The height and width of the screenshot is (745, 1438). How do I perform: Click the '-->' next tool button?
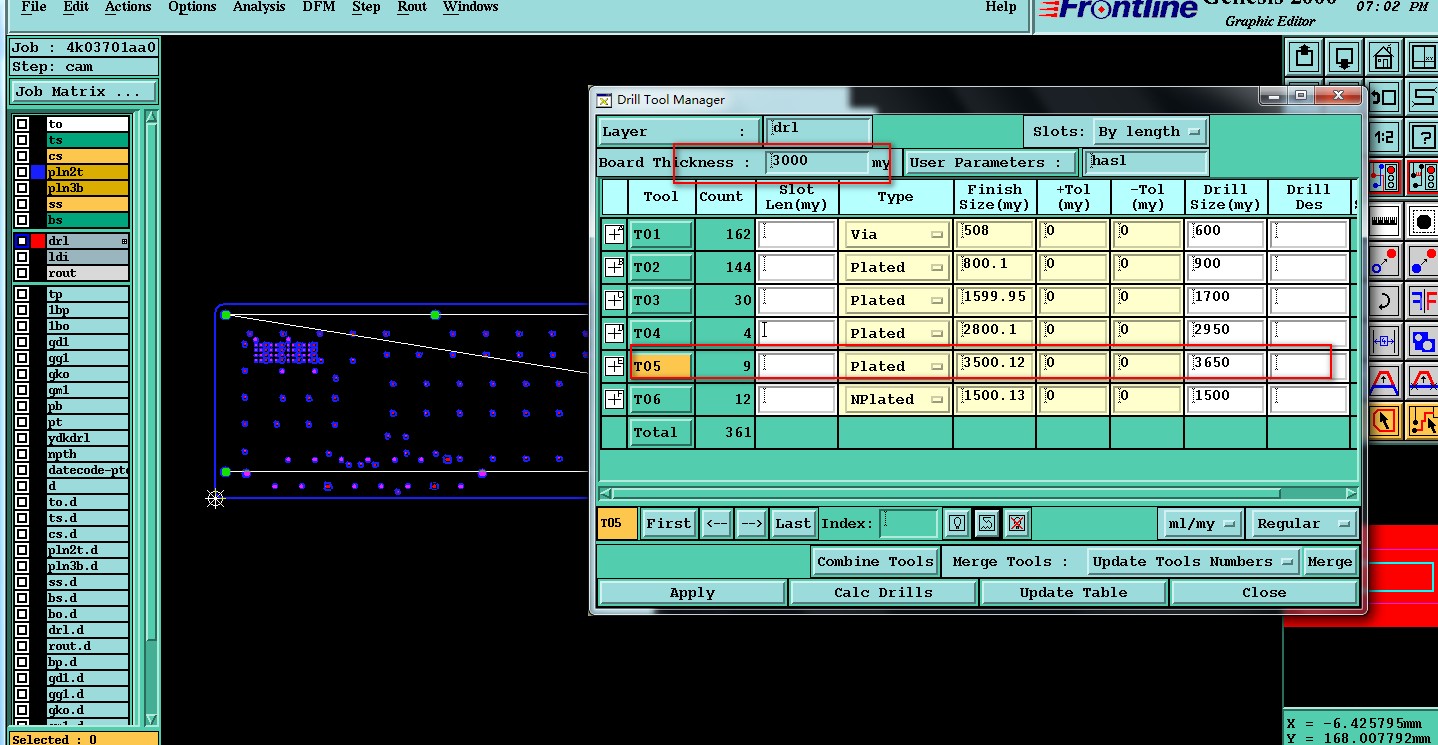[x=752, y=523]
